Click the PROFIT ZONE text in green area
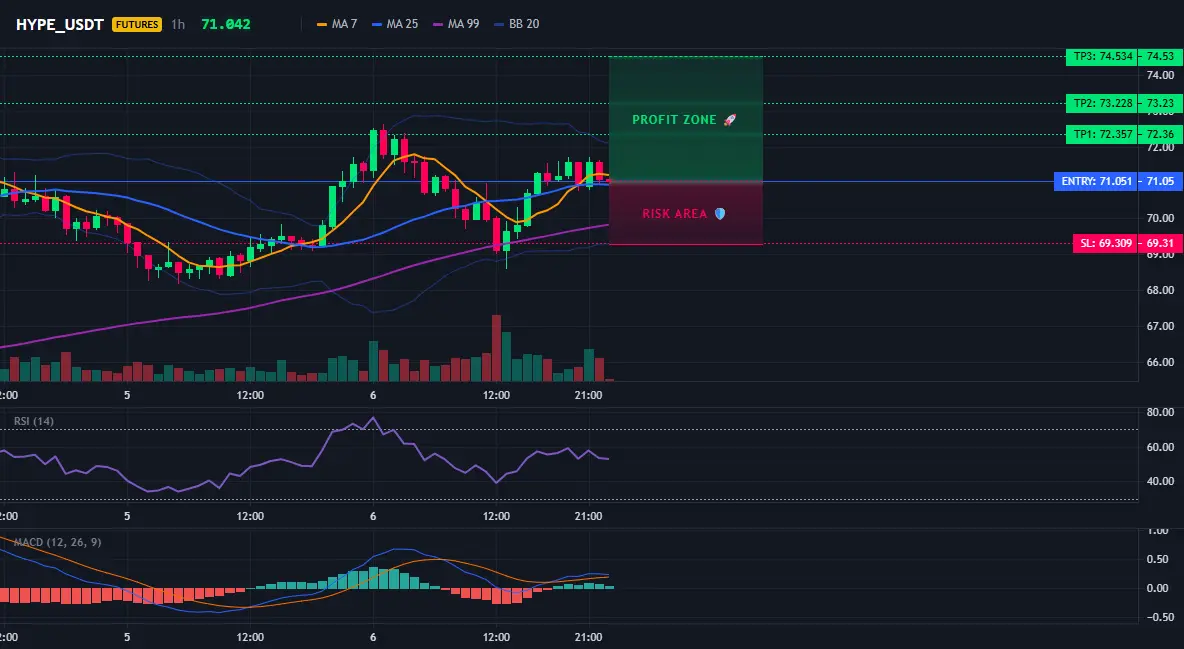1184x649 pixels. (x=674, y=119)
